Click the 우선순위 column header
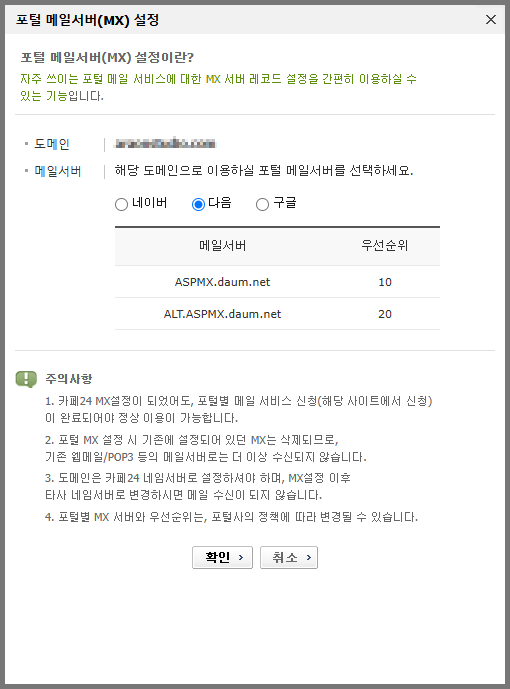 point(385,245)
